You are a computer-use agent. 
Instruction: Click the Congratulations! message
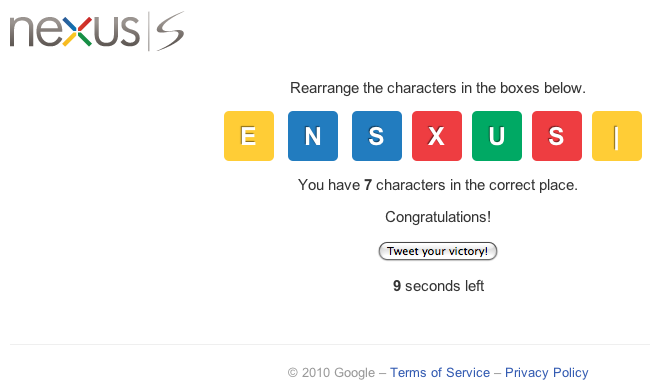(x=438, y=217)
